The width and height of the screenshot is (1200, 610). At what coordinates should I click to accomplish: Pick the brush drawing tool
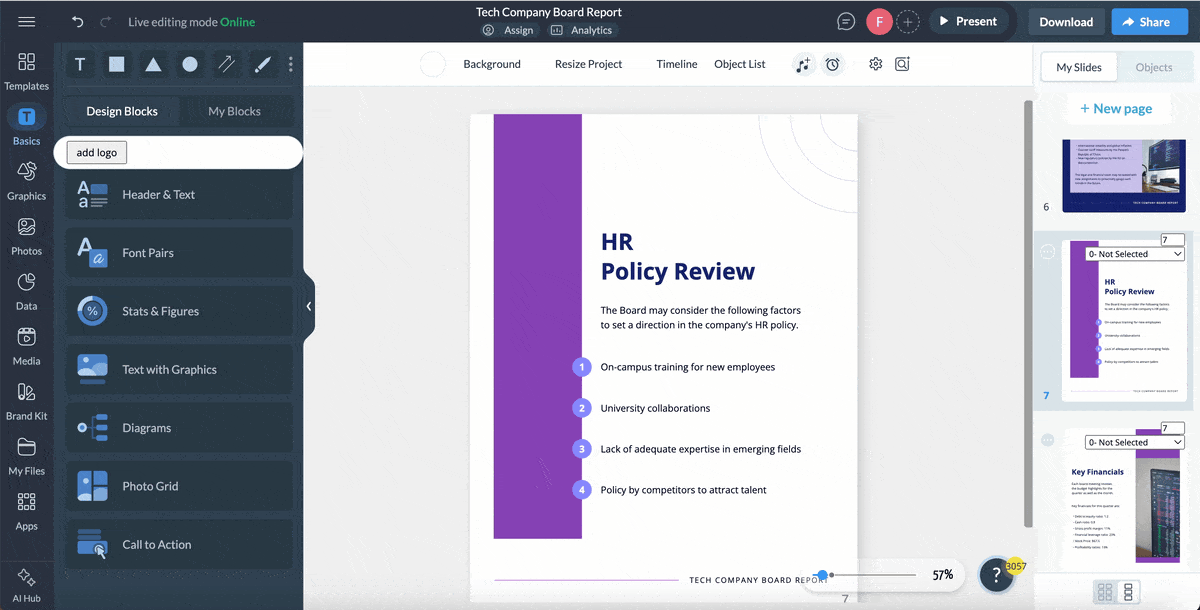(262, 65)
